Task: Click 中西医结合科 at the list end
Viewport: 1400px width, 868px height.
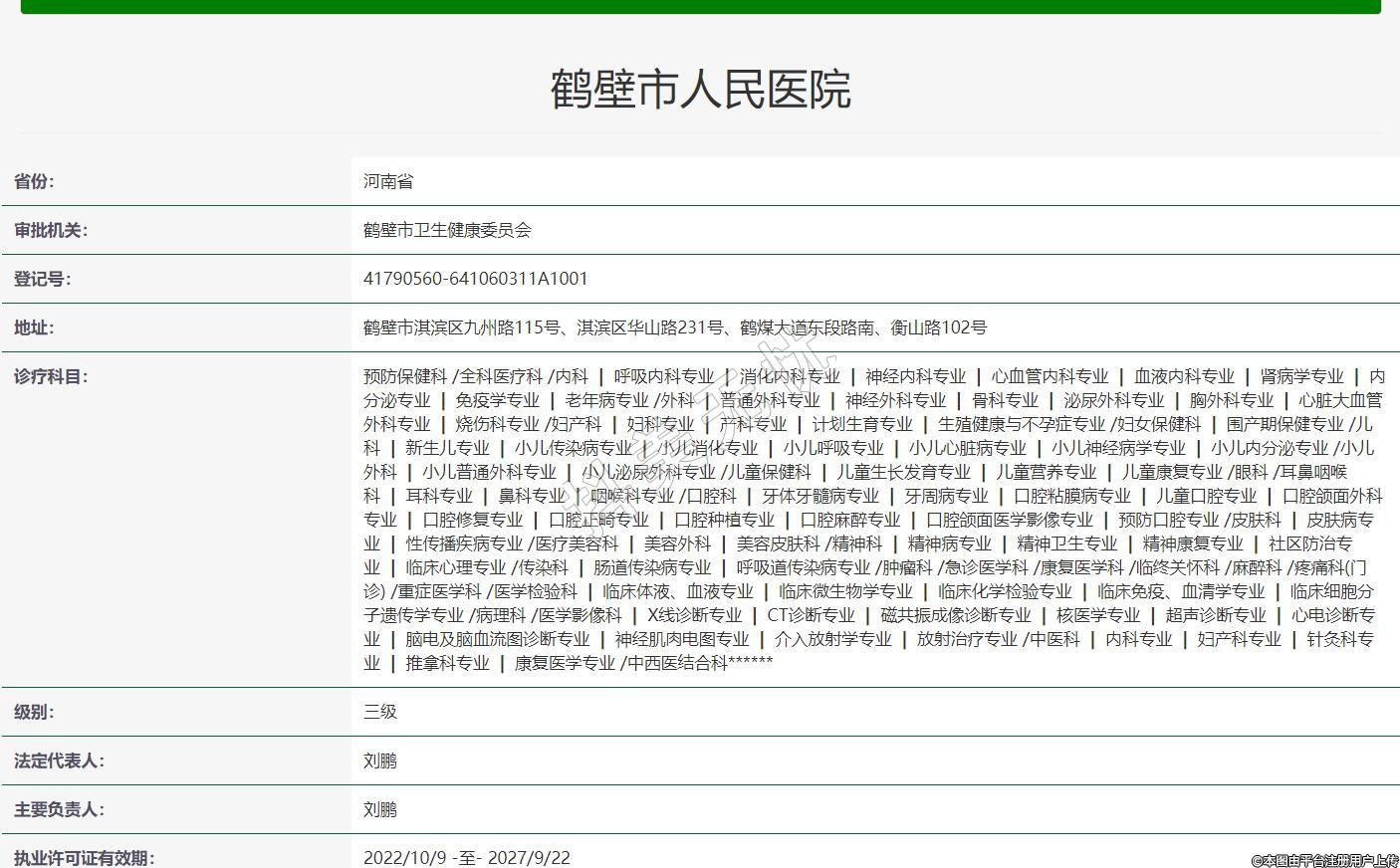Action: [677, 663]
